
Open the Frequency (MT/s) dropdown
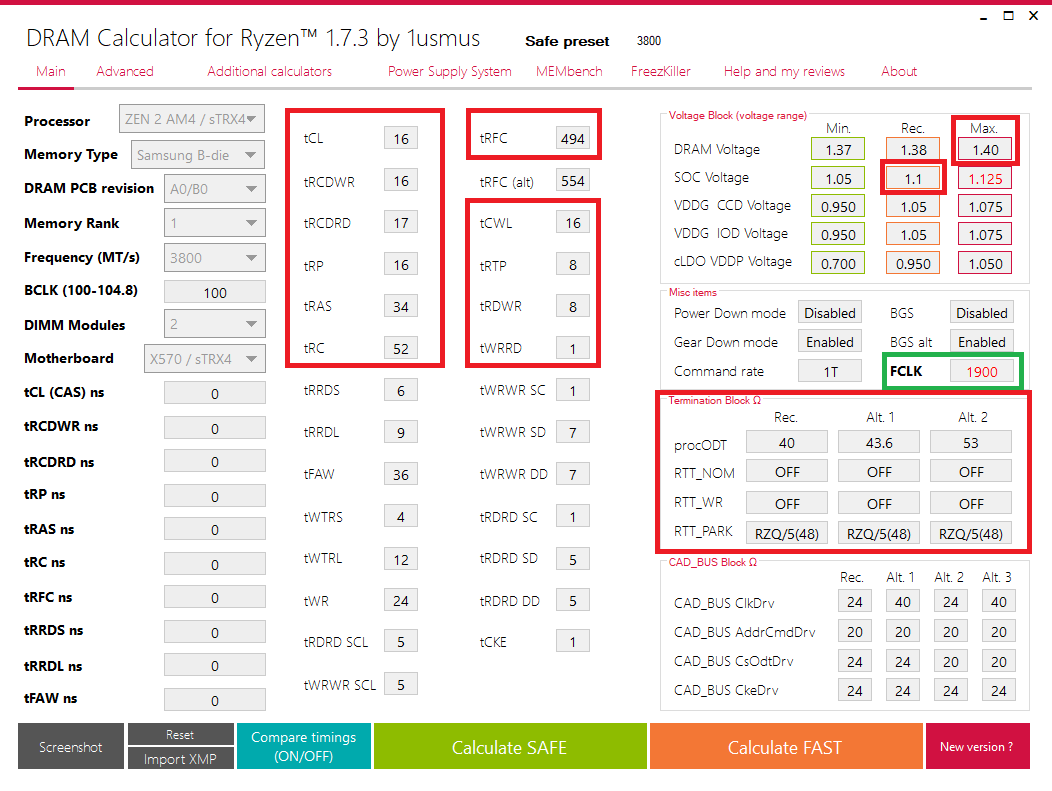tap(214, 257)
